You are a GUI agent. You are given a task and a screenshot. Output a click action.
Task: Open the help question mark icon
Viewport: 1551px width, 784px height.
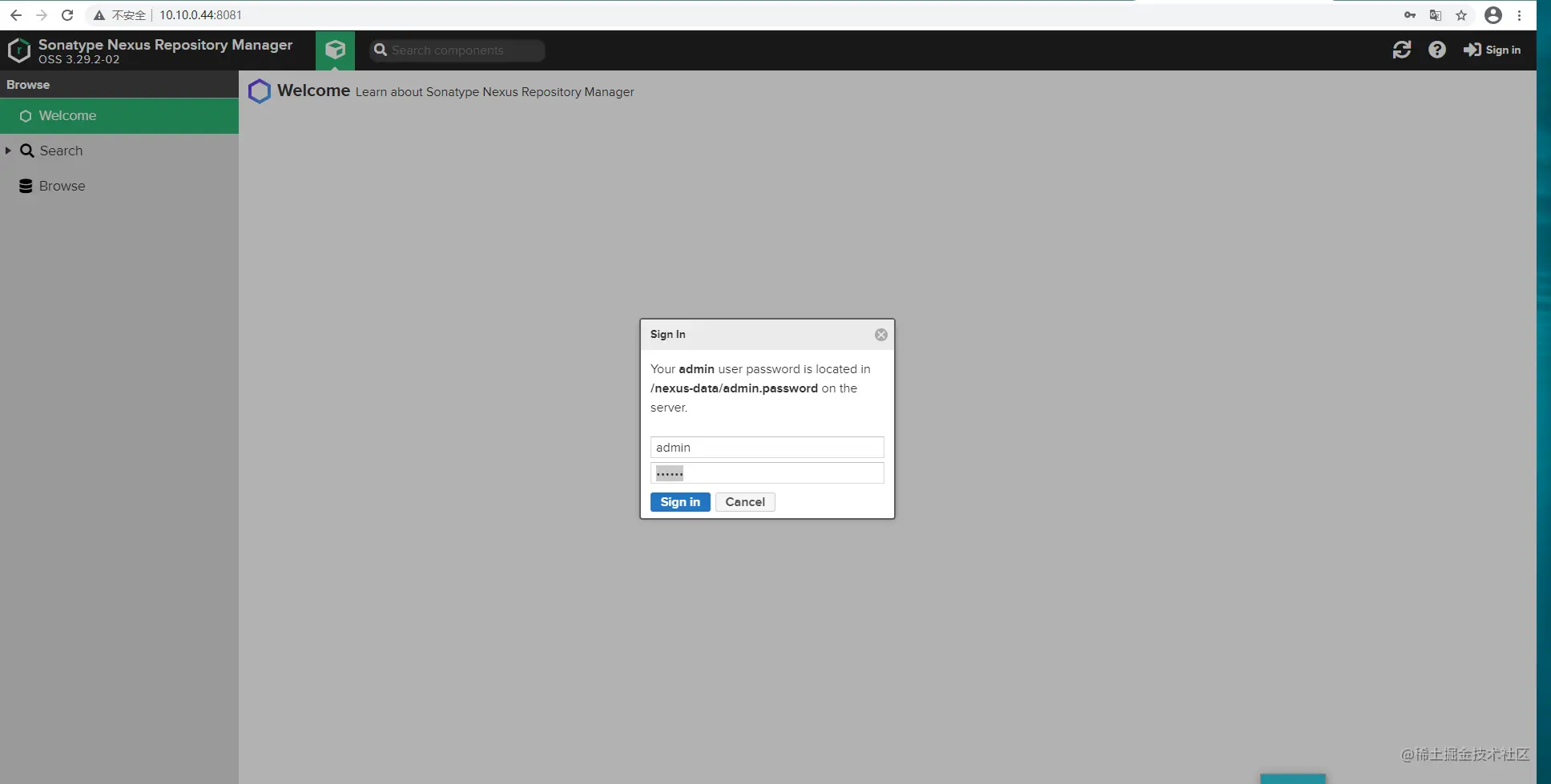[1437, 50]
